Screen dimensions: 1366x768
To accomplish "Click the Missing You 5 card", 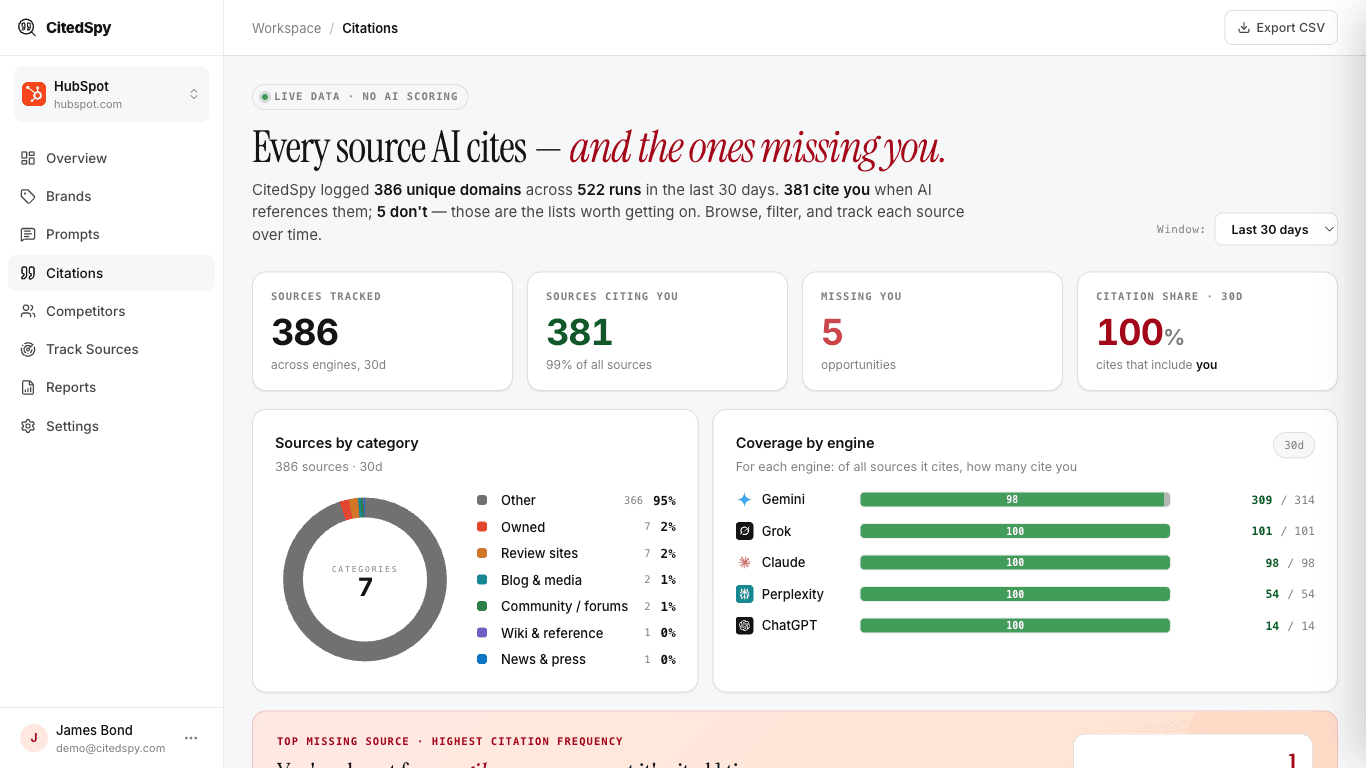I will click(932, 331).
